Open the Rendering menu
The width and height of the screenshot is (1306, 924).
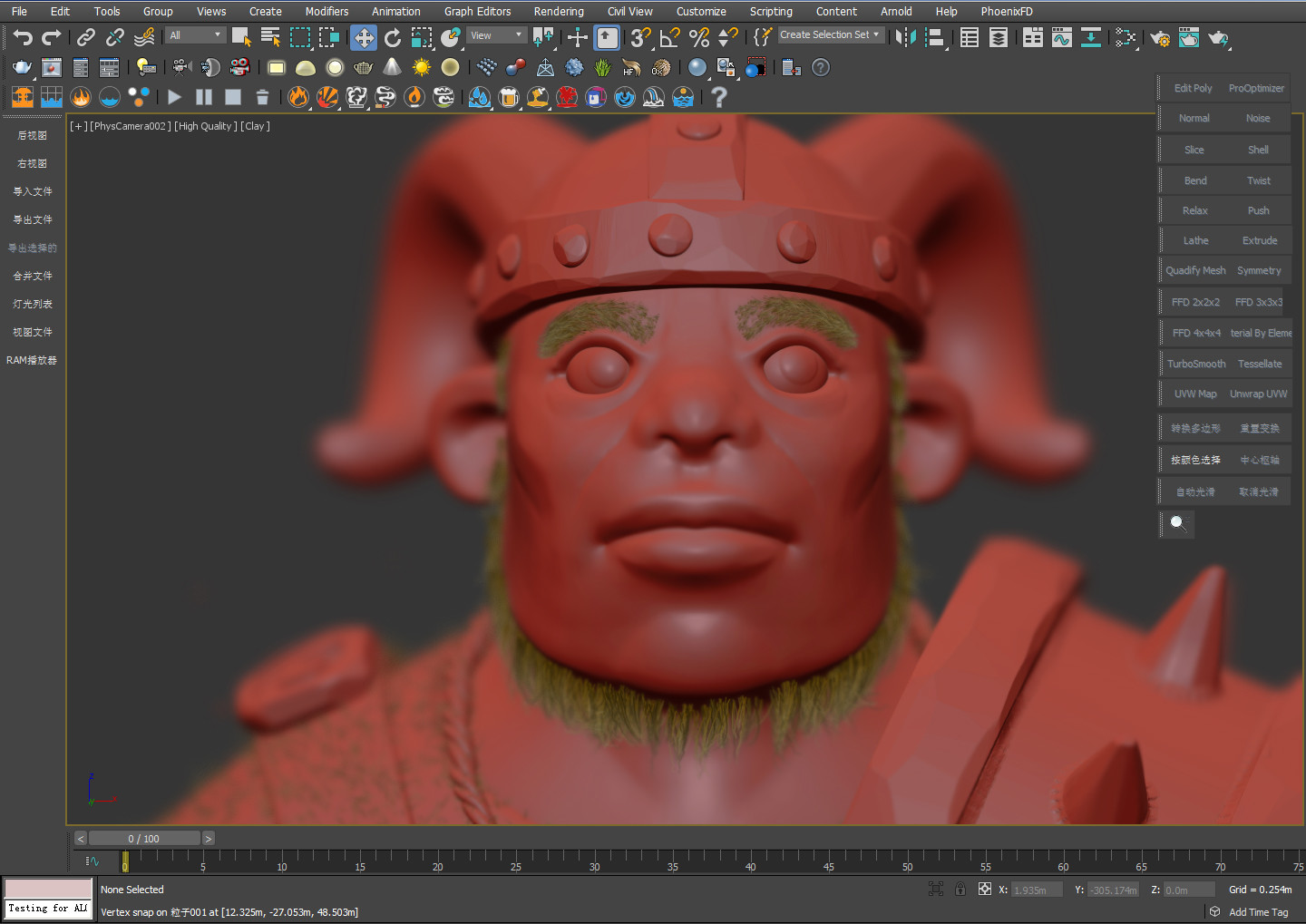(x=558, y=12)
